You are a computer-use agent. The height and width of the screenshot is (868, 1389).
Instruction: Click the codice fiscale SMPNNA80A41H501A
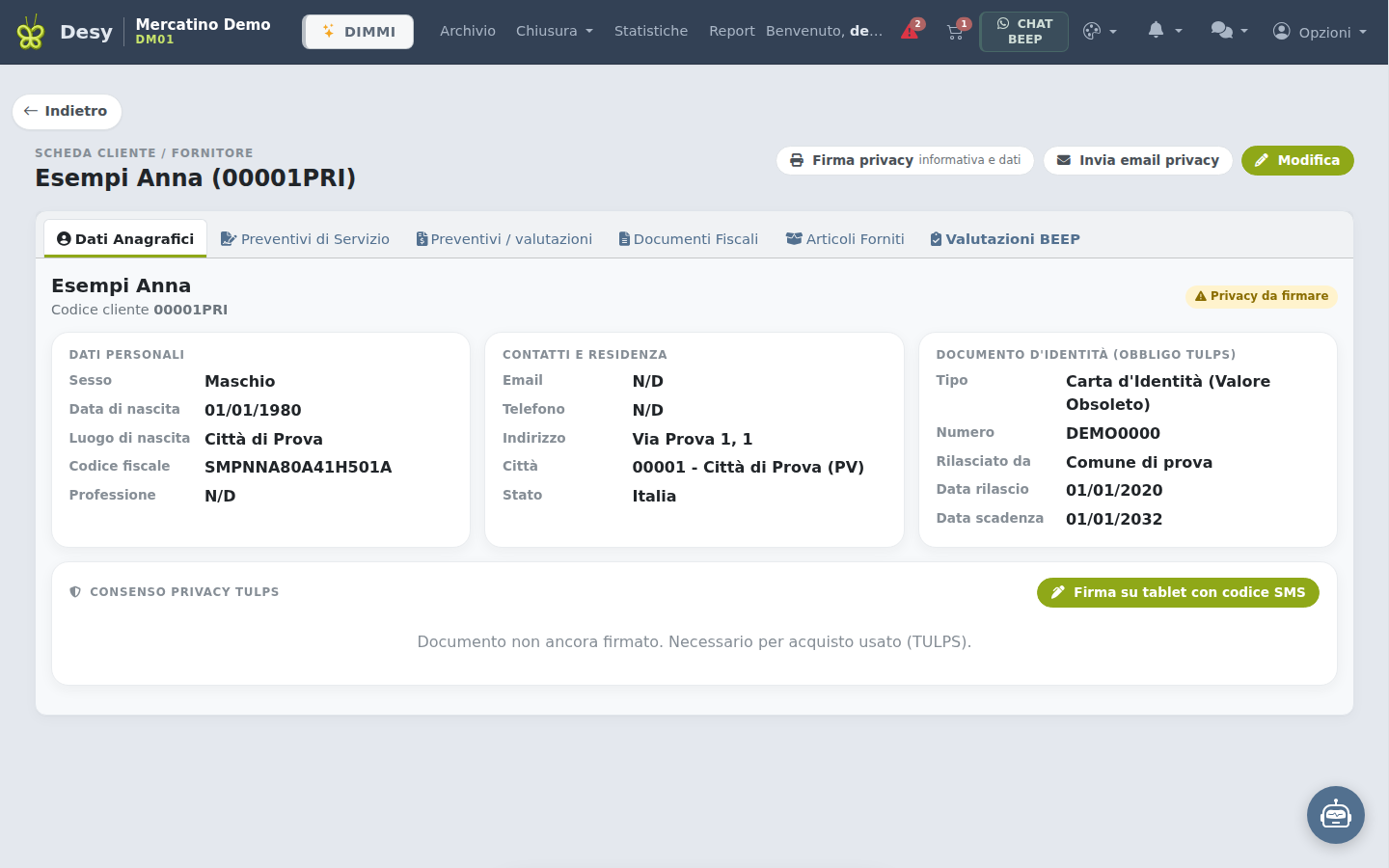point(298,467)
